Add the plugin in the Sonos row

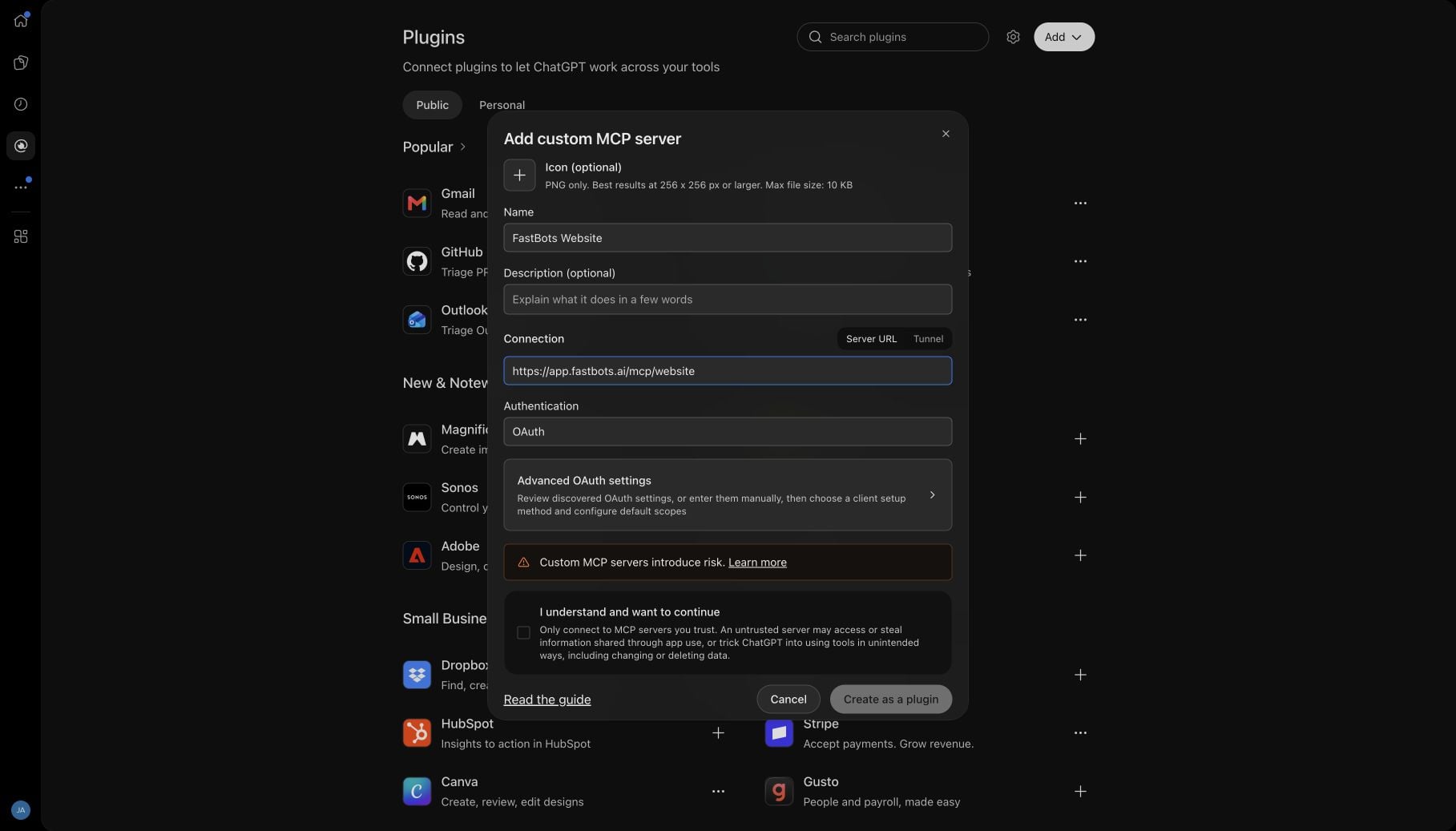pos(1080,498)
